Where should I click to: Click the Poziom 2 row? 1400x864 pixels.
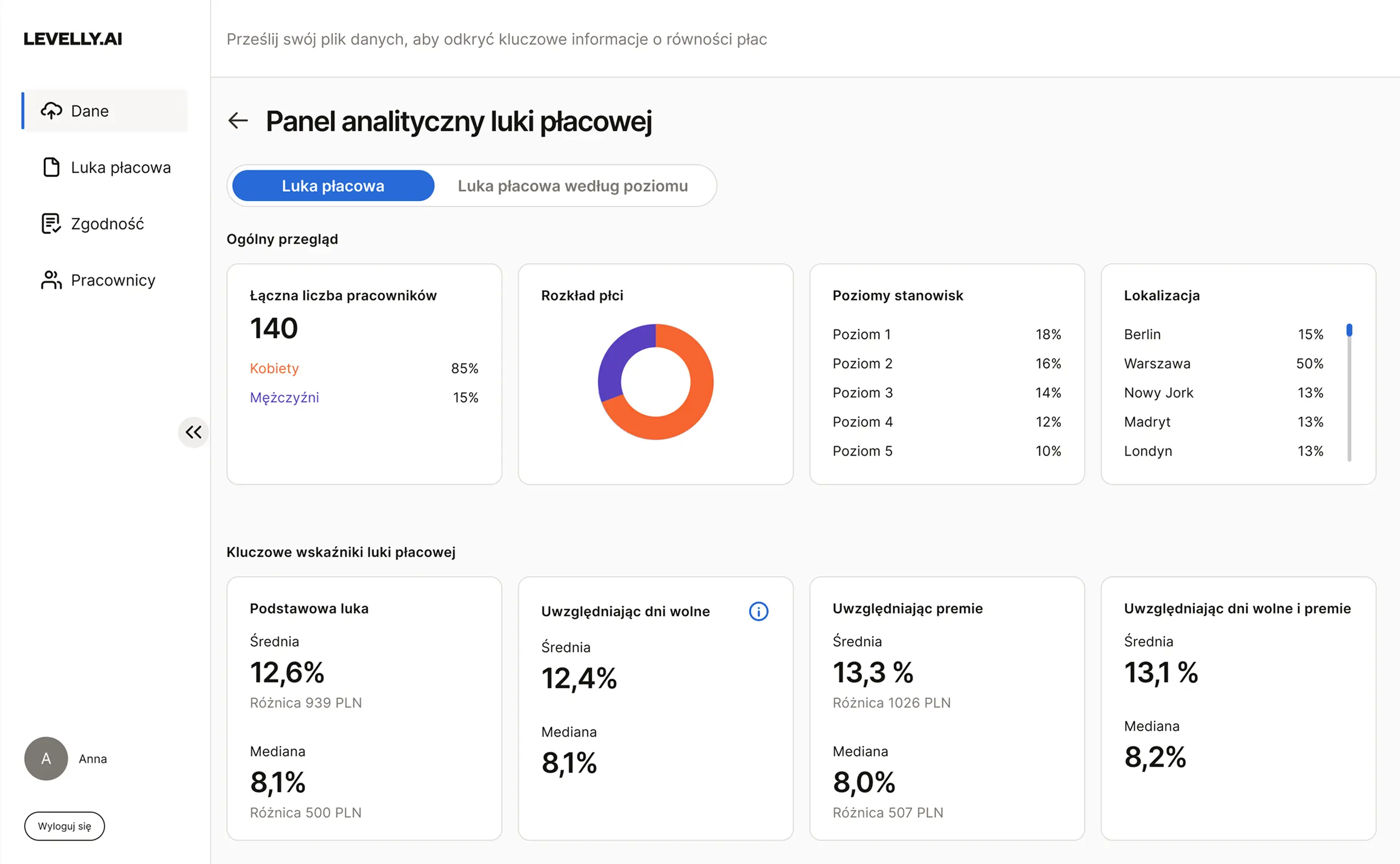[x=947, y=364]
